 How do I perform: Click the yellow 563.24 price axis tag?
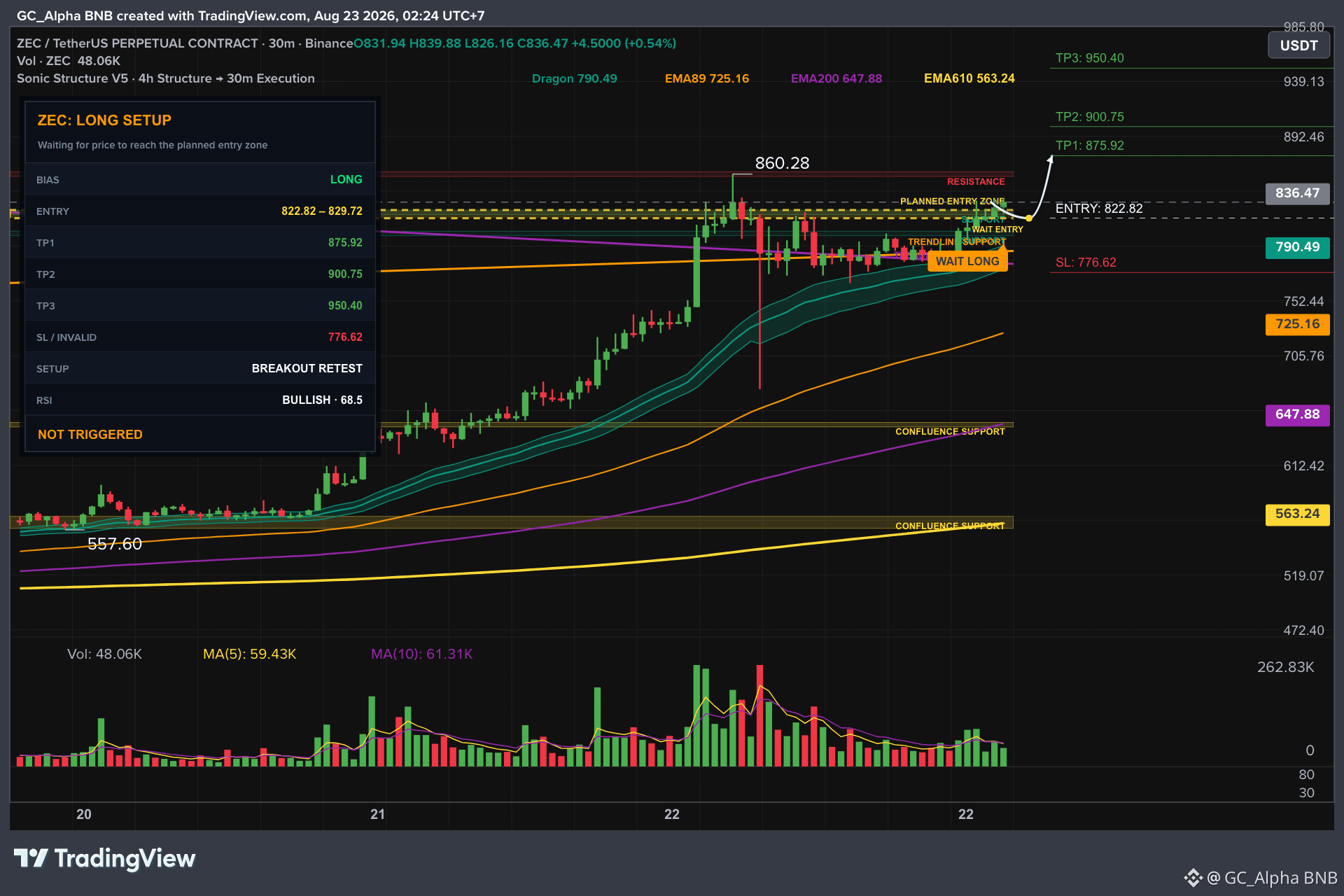click(1297, 514)
